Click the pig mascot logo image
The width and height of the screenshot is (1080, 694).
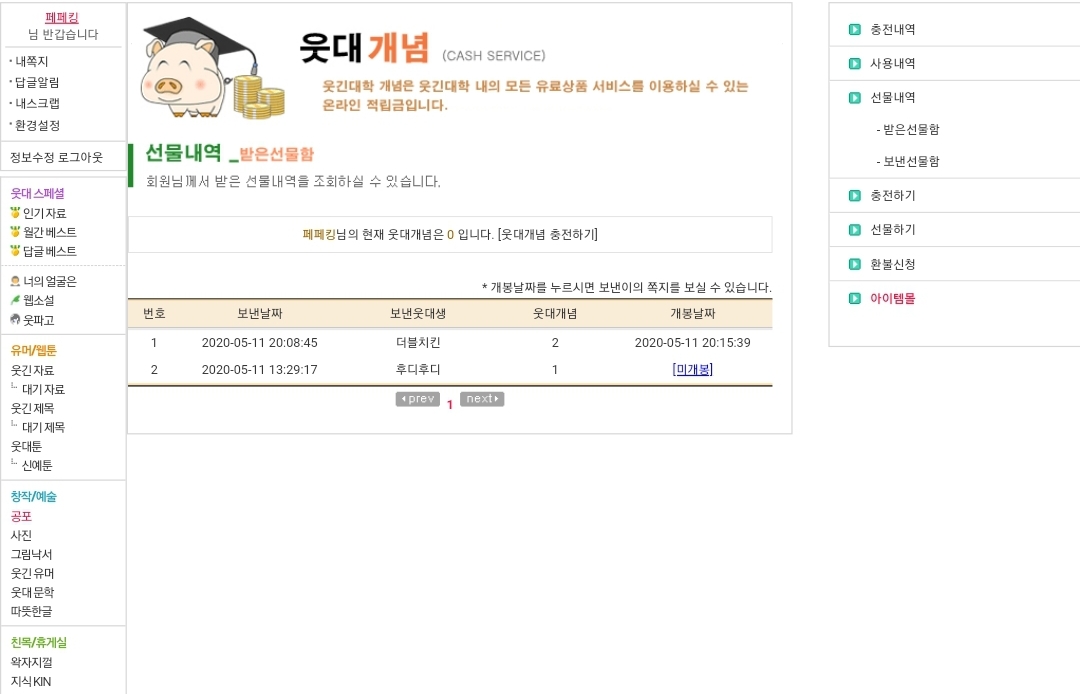tap(212, 67)
